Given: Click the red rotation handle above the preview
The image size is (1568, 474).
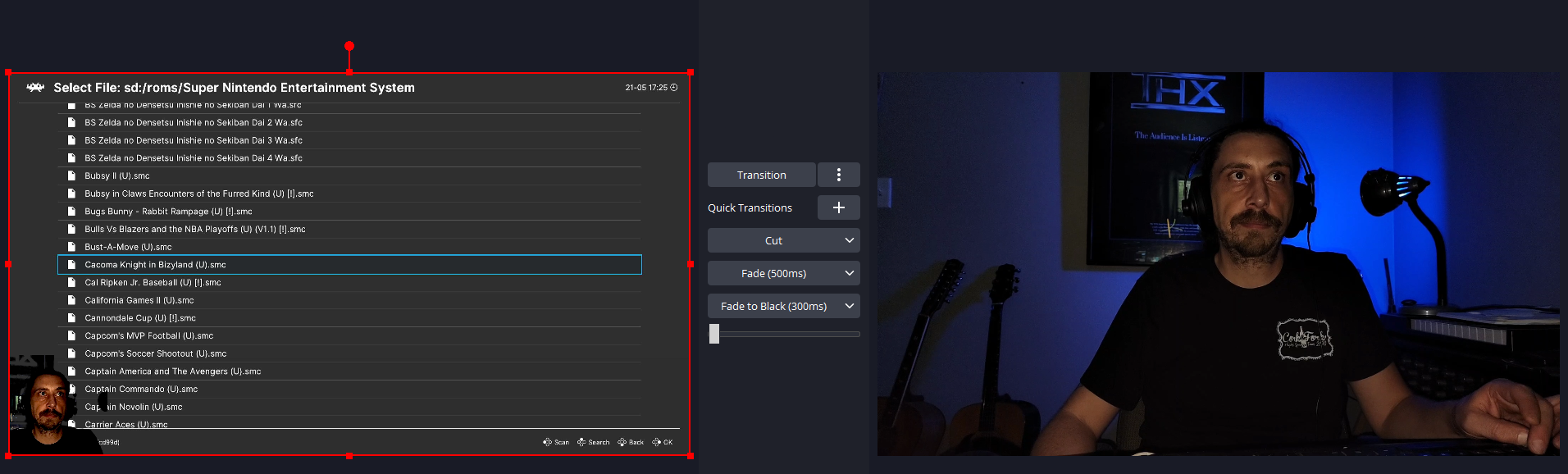Looking at the screenshot, I should point(349,46).
